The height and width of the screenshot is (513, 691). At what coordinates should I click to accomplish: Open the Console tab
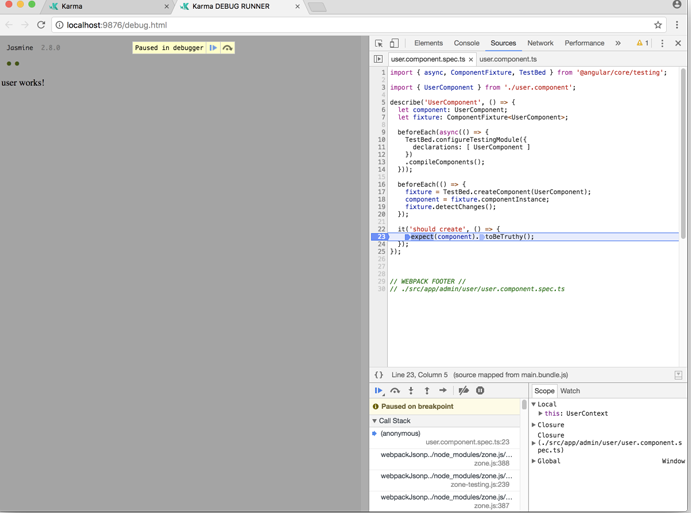[x=466, y=43]
